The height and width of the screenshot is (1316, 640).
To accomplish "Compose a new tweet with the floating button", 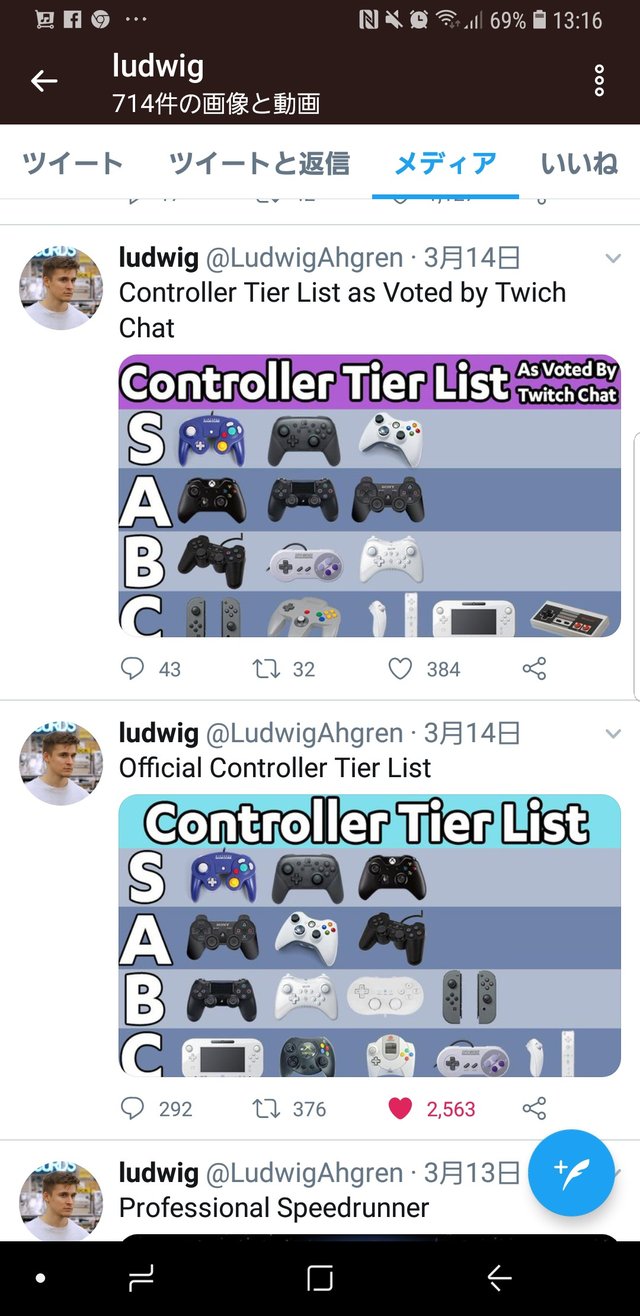I will [571, 1172].
